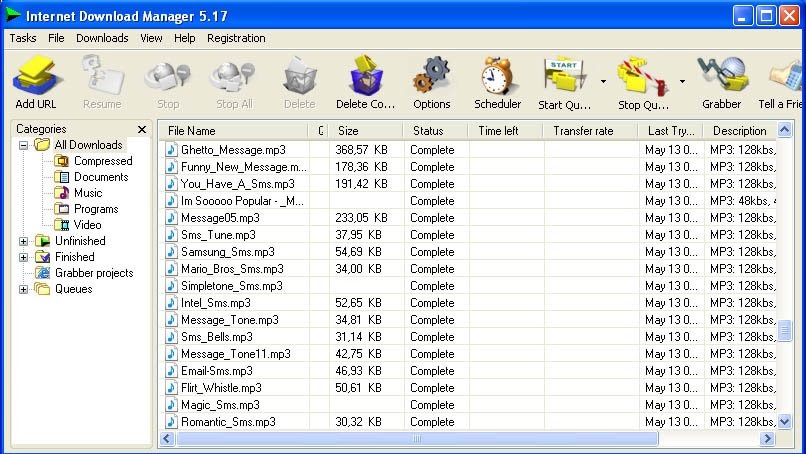Click the Stop All toolbar icon
The width and height of the screenshot is (806, 454).
tap(234, 76)
